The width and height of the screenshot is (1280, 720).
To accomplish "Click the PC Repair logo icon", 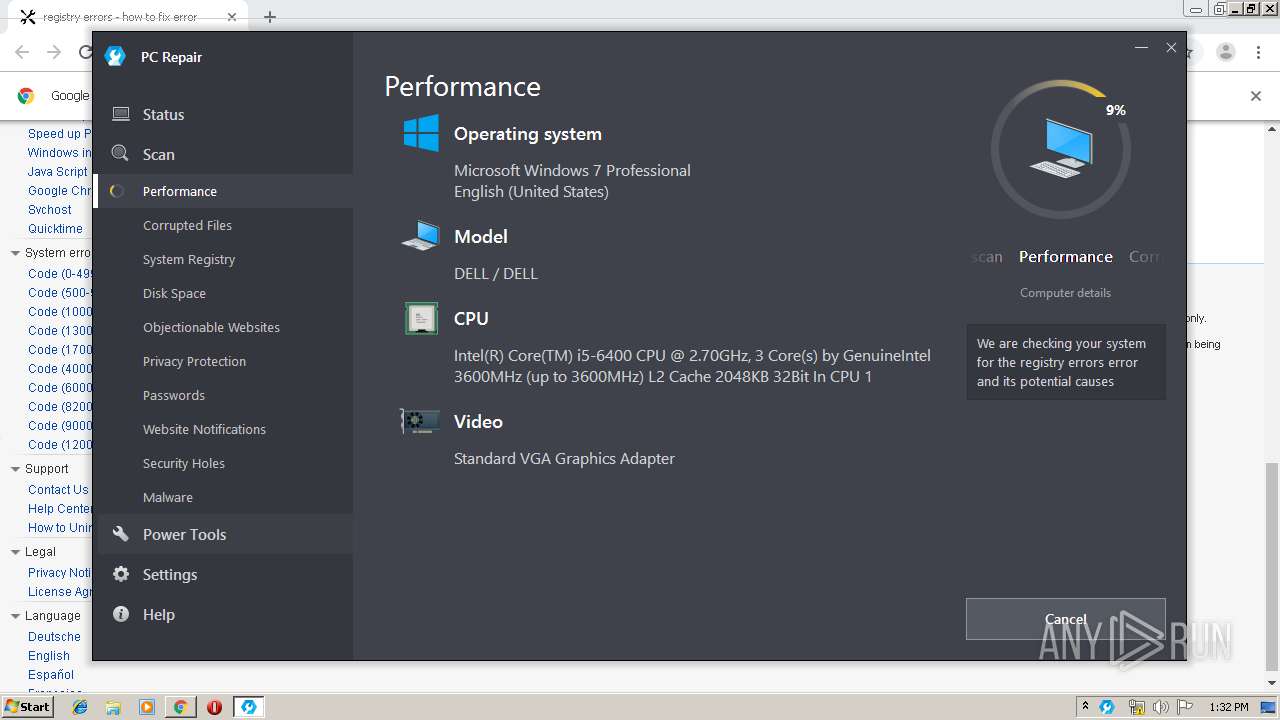I will click(116, 57).
